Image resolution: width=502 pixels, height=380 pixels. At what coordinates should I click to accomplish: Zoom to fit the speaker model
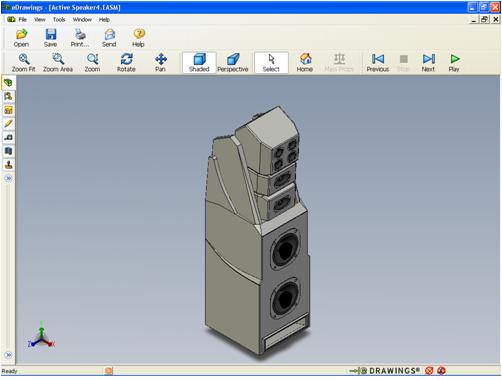23,63
